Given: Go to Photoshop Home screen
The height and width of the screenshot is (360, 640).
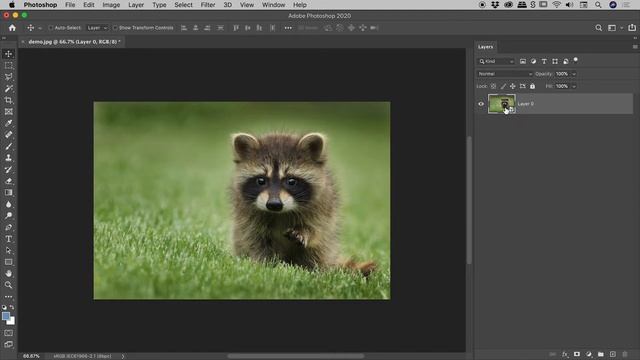Looking at the screenshot, I should pyautogui.click(x=12, y=28).
